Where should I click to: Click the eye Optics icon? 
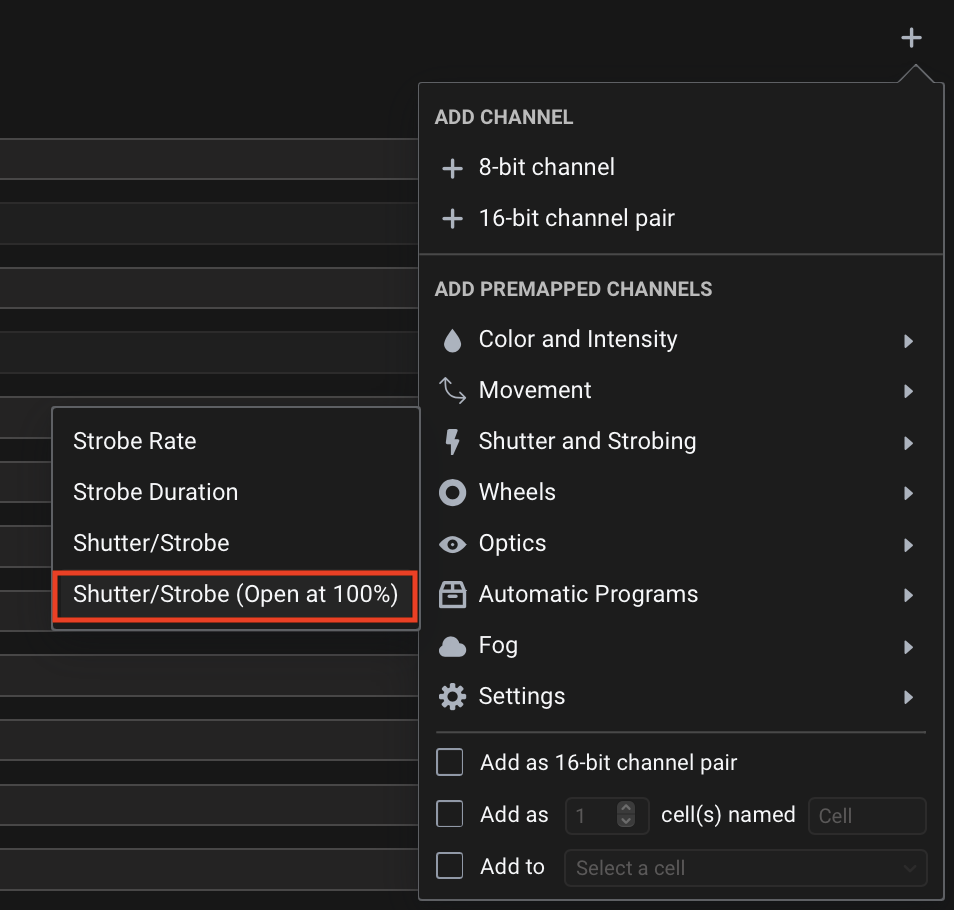click(452, 544)
